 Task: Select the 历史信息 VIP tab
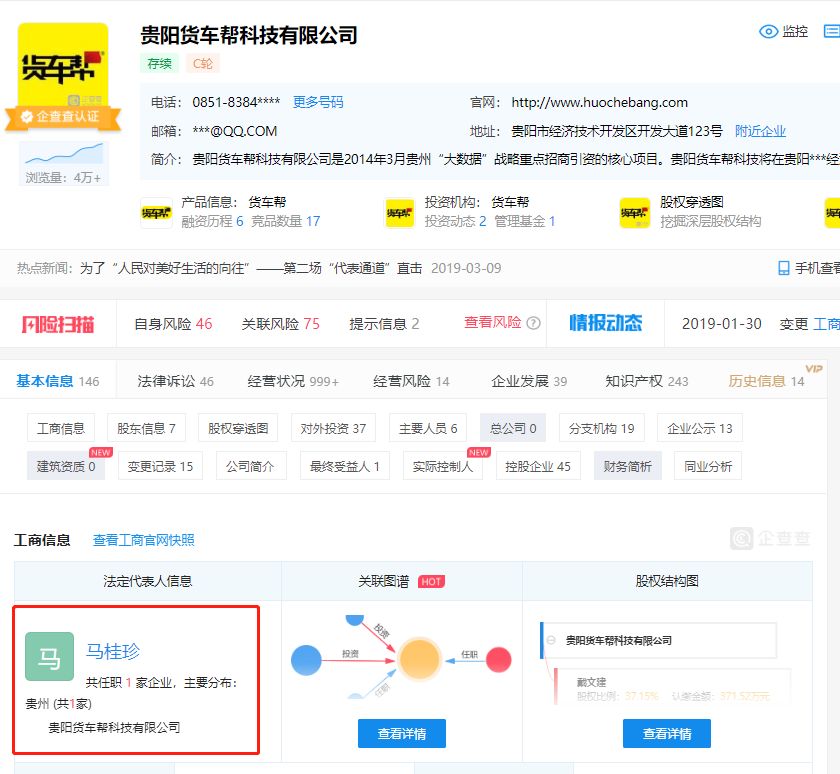(x=766, y=381)
